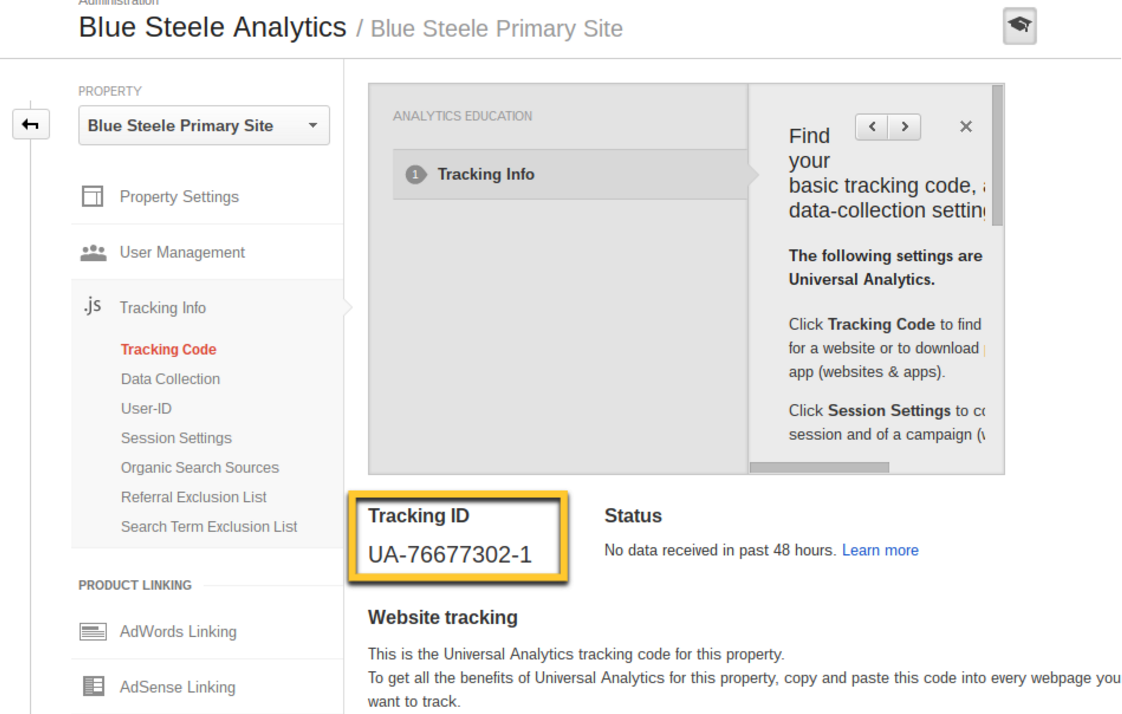This screenshot has width=1122, height=714.
Task: Click the Property Settings layout icon
Action: click(x=93, y=197)
